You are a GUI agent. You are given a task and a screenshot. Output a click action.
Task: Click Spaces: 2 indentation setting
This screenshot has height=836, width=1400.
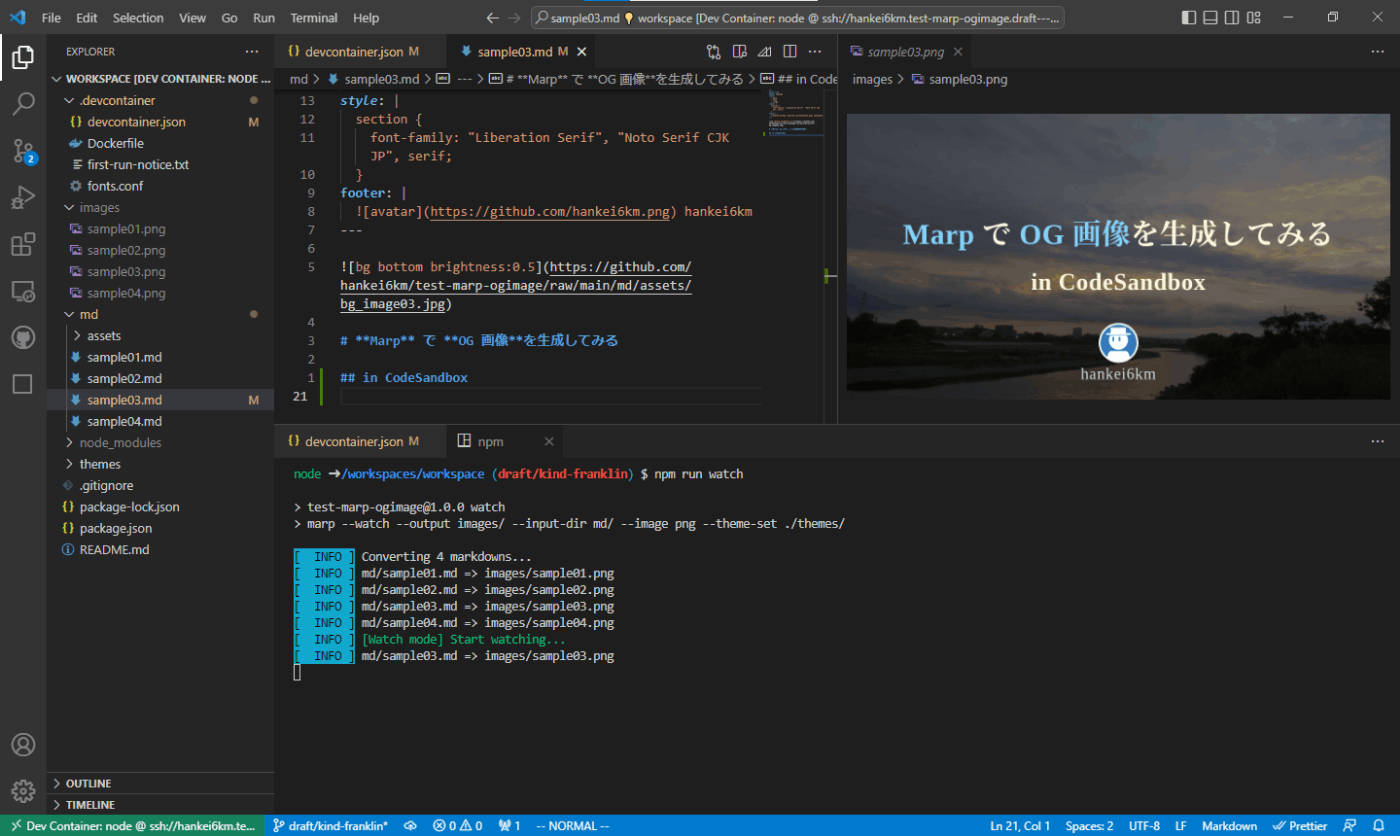[x=1089, y=826]
